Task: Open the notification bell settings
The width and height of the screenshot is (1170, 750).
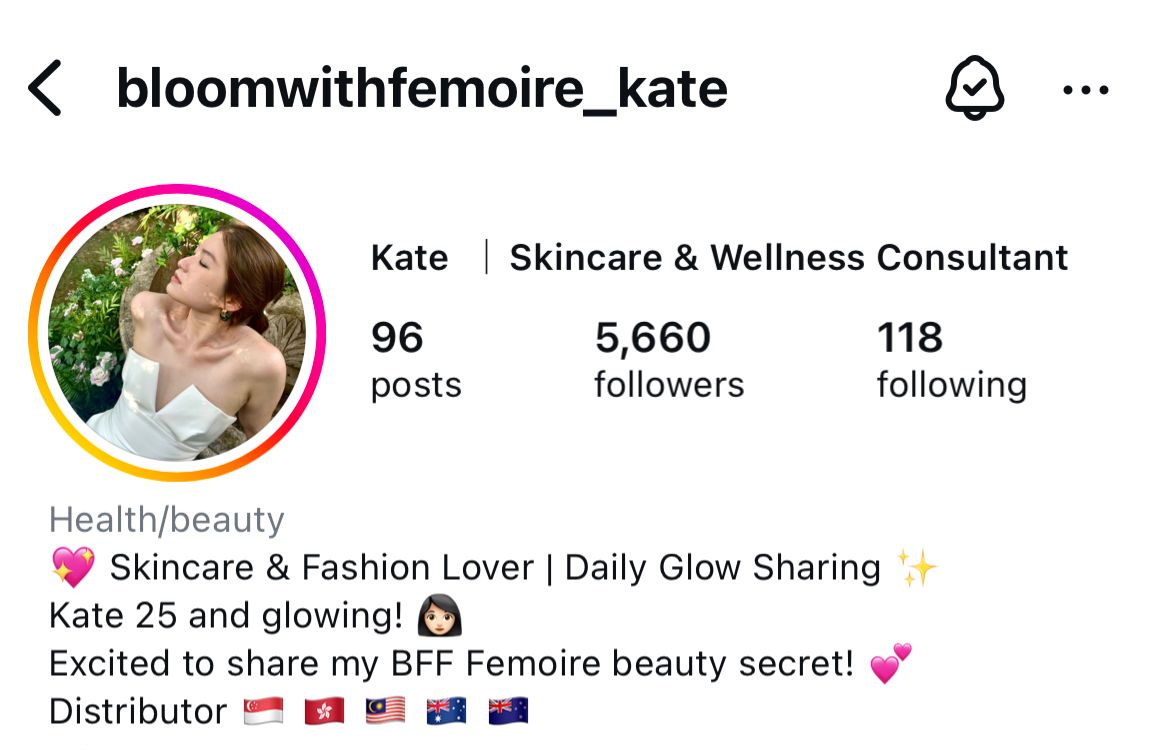Action: [975, 88]
